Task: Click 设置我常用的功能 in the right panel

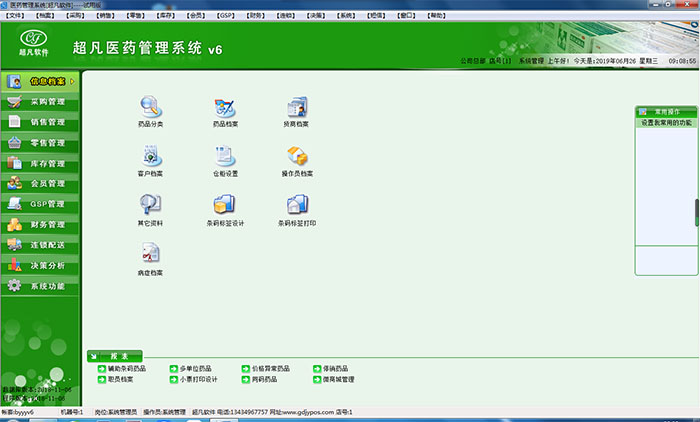Action: [x=666, y=122]
